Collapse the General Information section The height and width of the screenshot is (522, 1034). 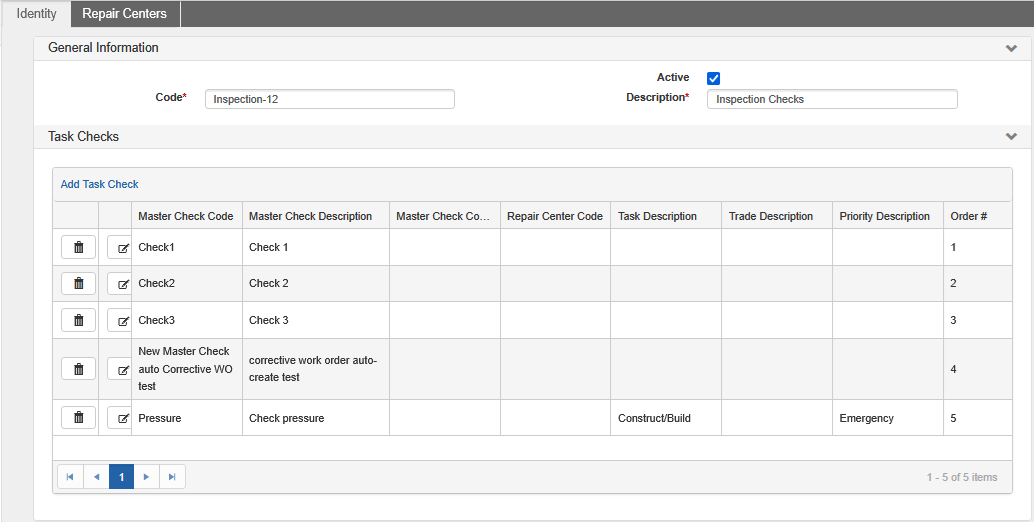click(1011, 48)
